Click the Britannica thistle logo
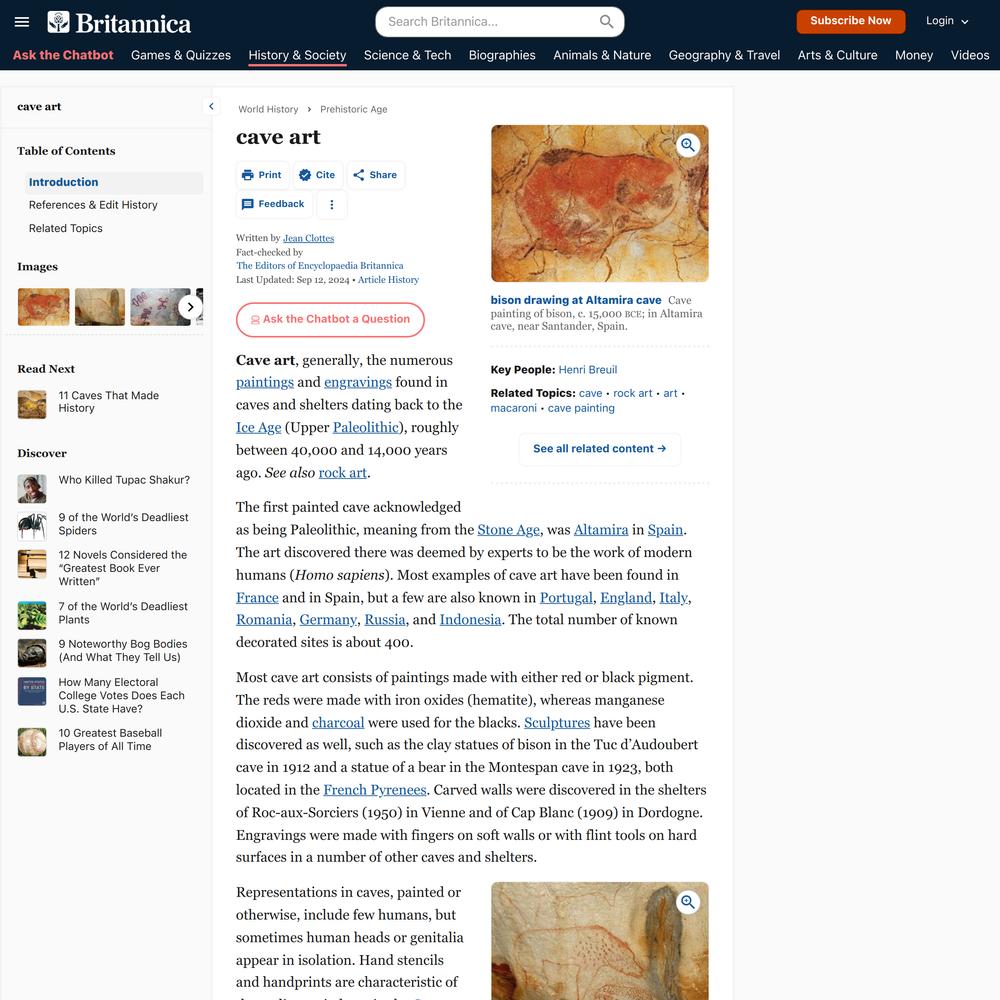1000x1000 pixels. click(58, 22)
